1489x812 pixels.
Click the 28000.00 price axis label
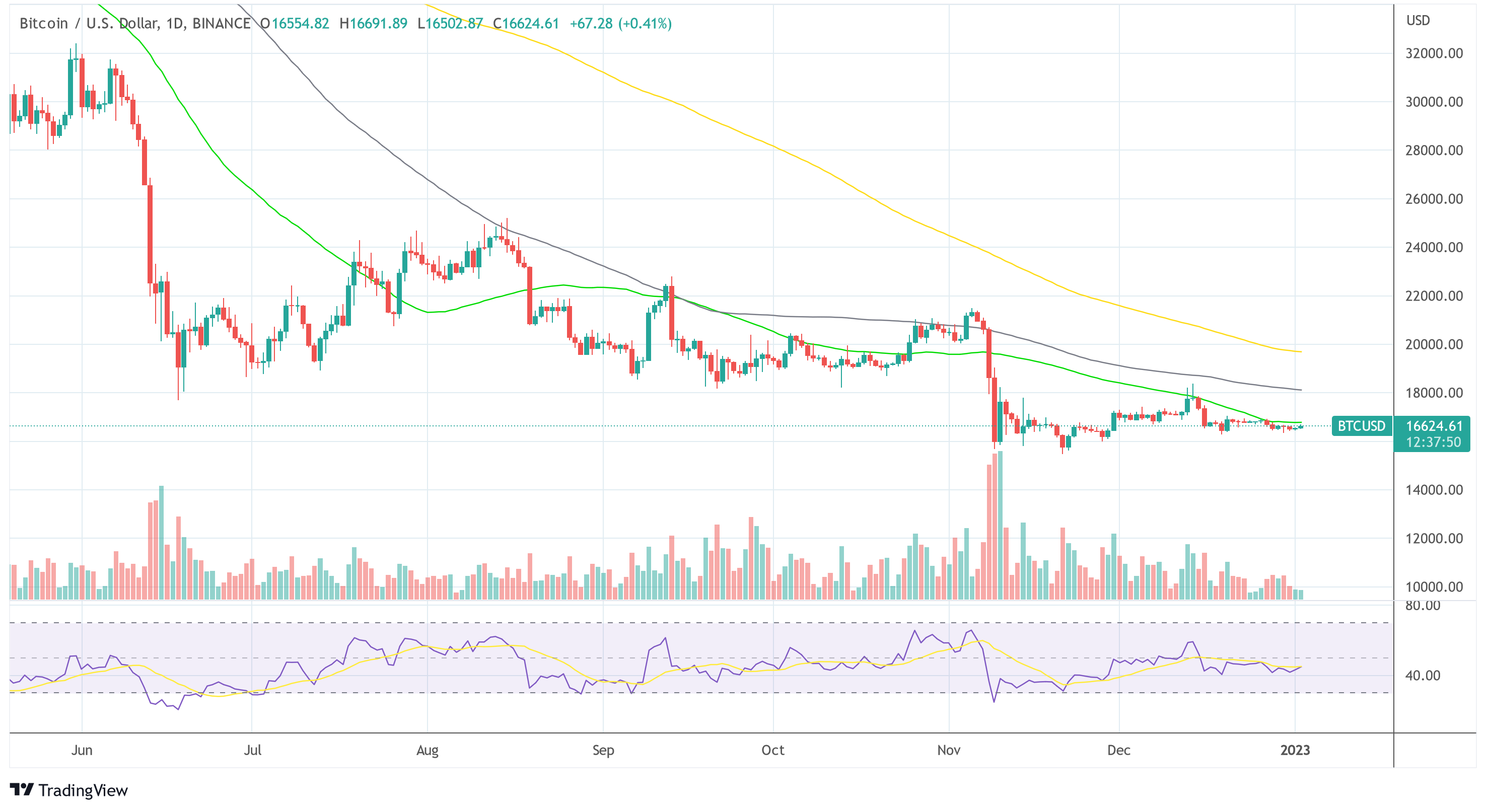[1434, 150]
